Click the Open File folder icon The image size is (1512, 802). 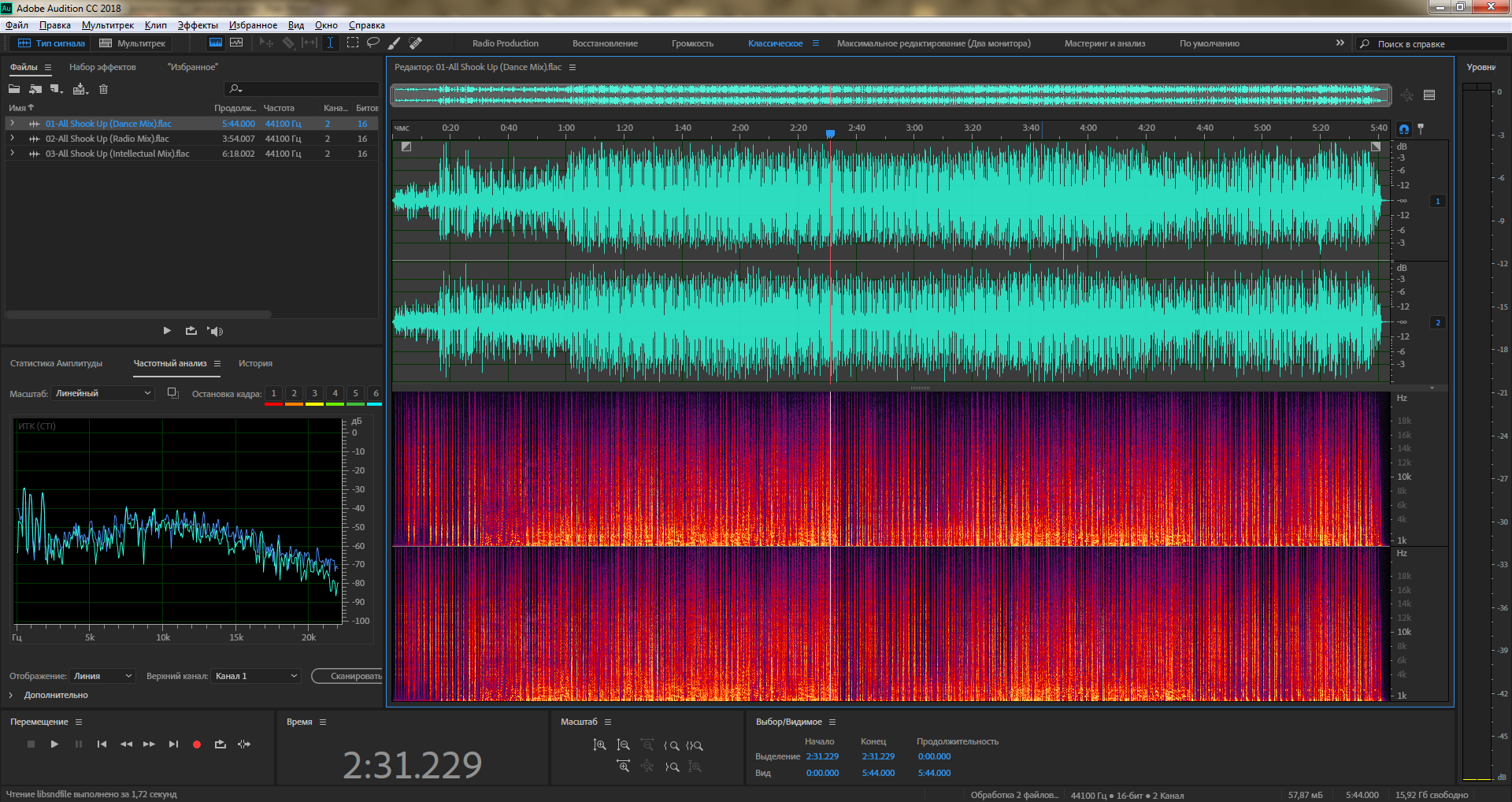14,89
